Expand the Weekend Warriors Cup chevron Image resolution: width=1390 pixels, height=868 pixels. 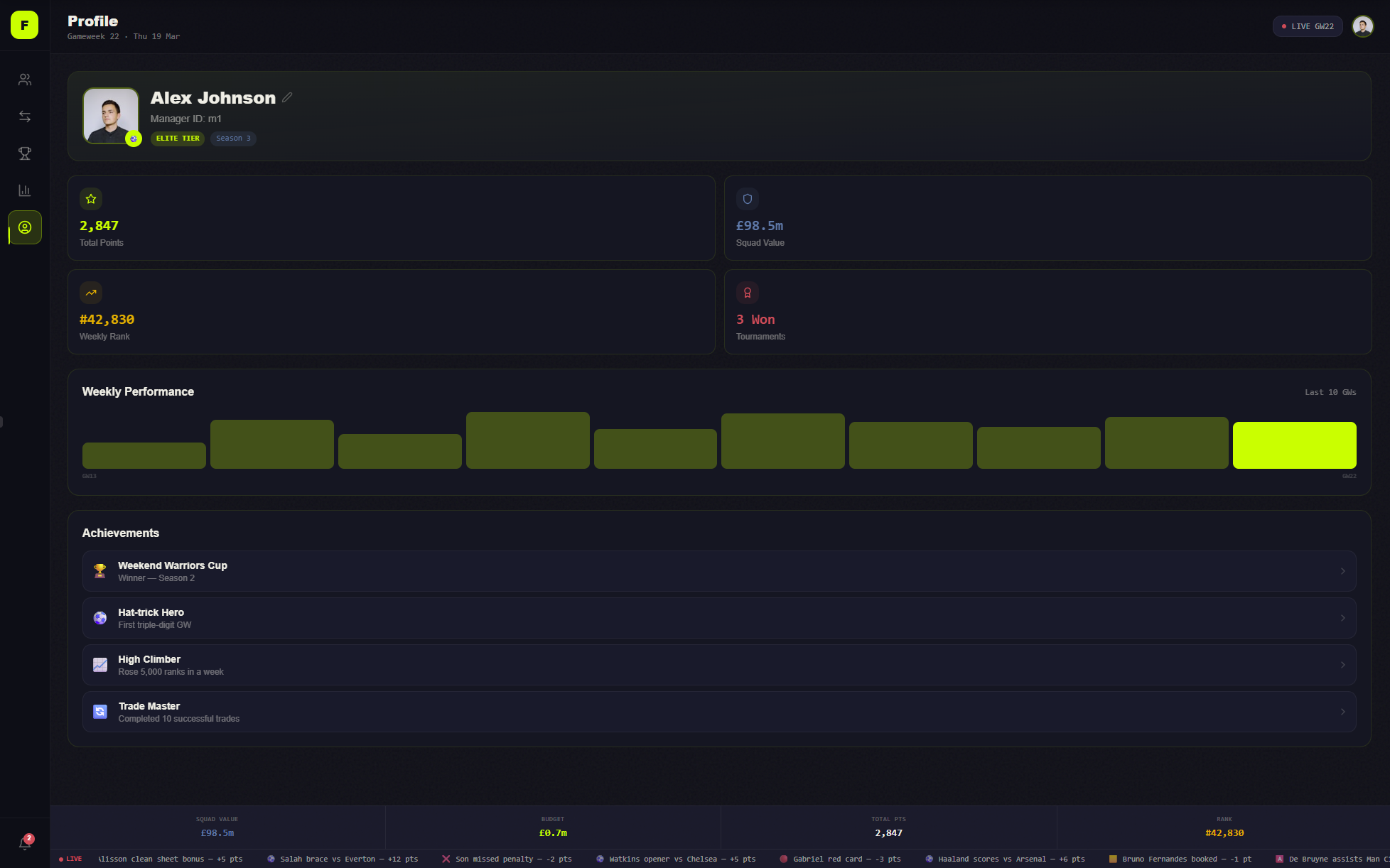pyautogui.click(x=1342, y=571)
